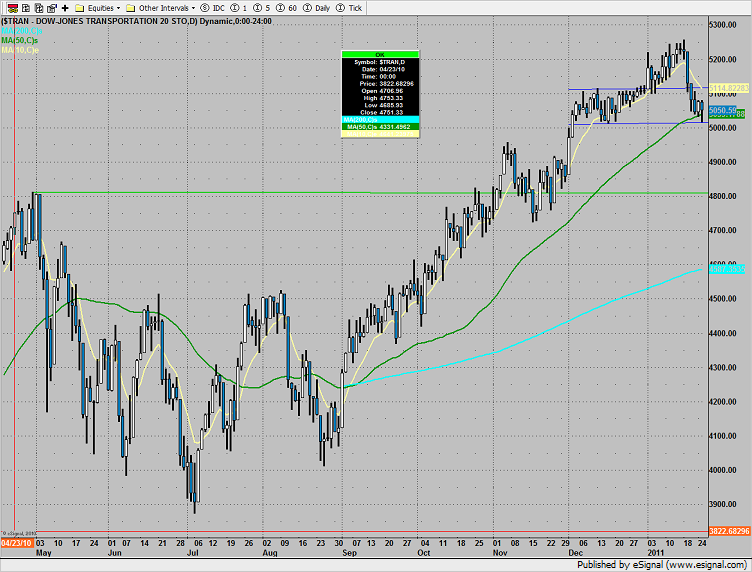The height and width of the screenshot is (572, 752).
Task: Click the Published by eSignal link text
Action: (x=662, y=565)
